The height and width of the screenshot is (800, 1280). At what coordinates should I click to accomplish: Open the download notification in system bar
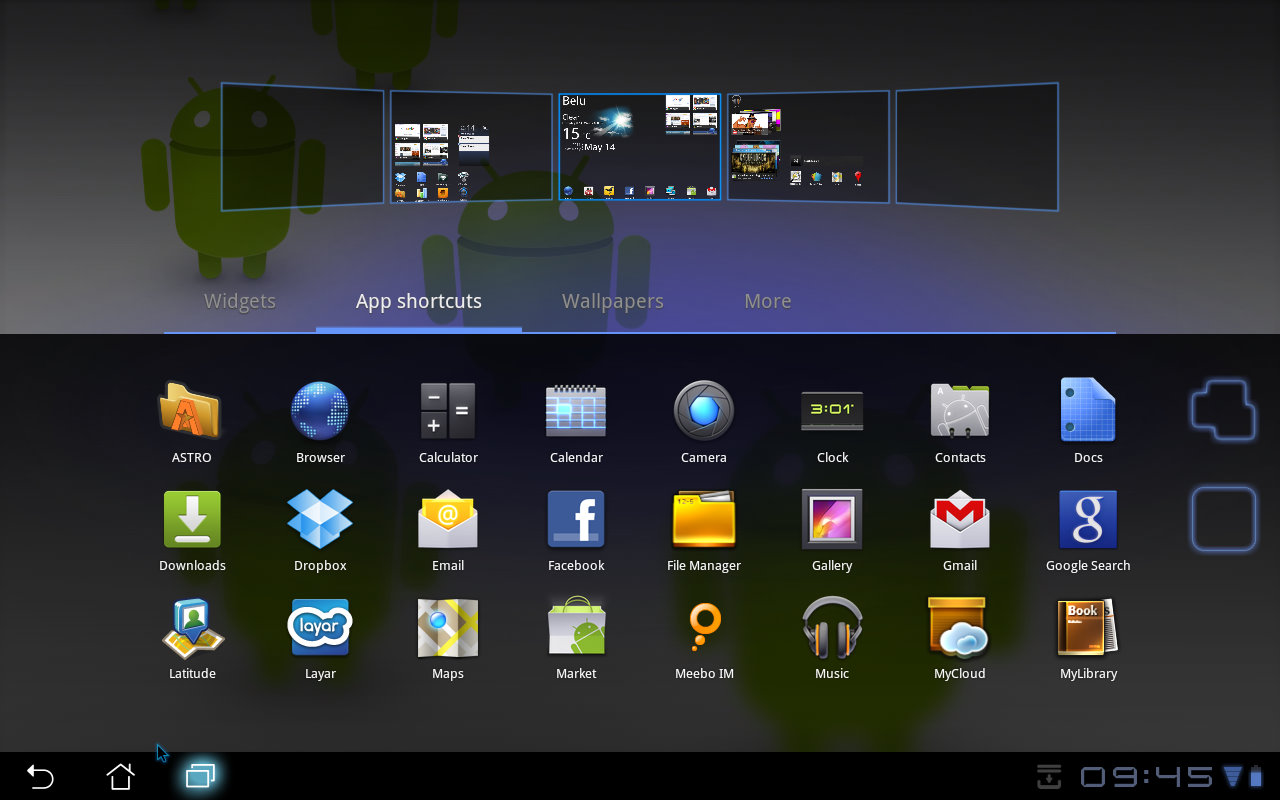tap(1048, 776)
